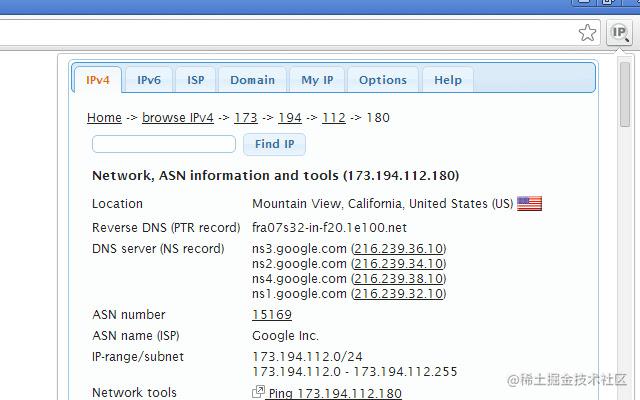640x400 pixels.
Task: Click the United States flag icon
Action: click(x=529, y=203)
